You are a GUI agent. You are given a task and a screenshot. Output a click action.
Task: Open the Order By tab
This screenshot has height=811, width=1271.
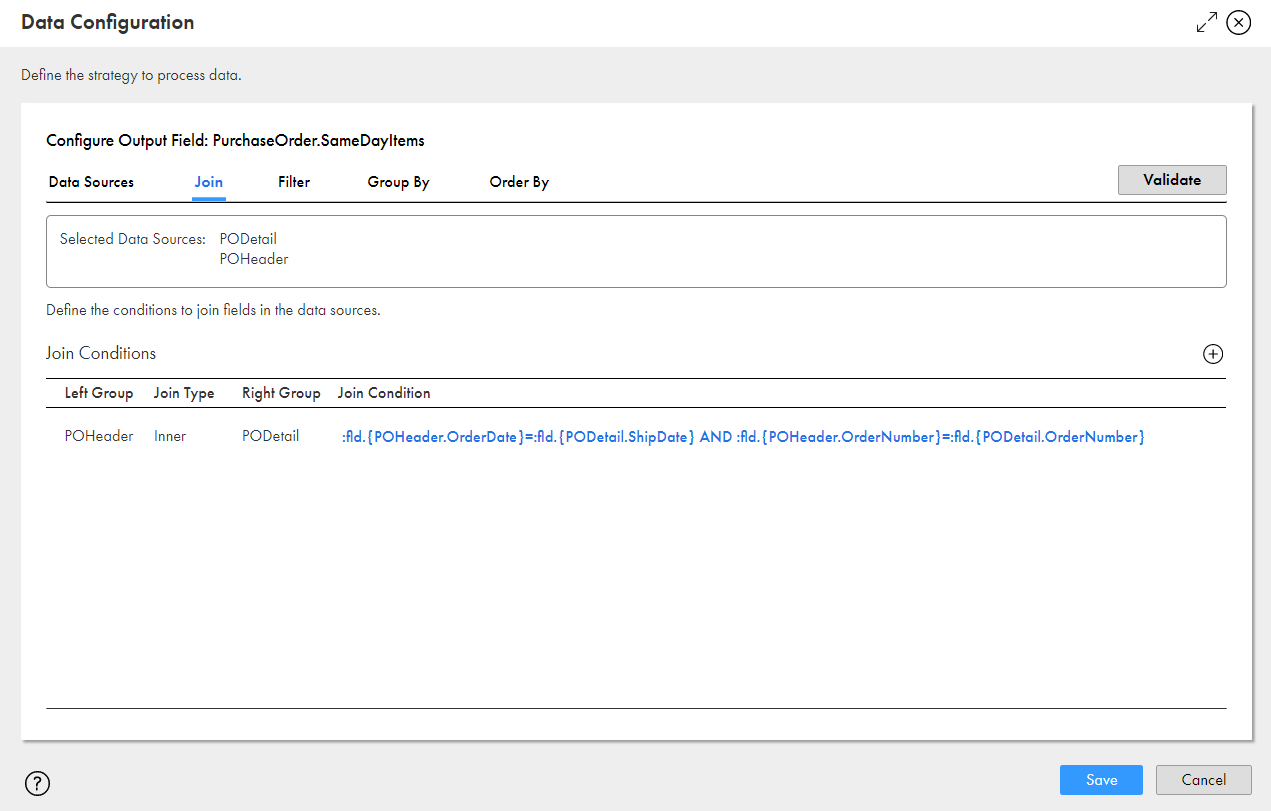coord(519,182)
